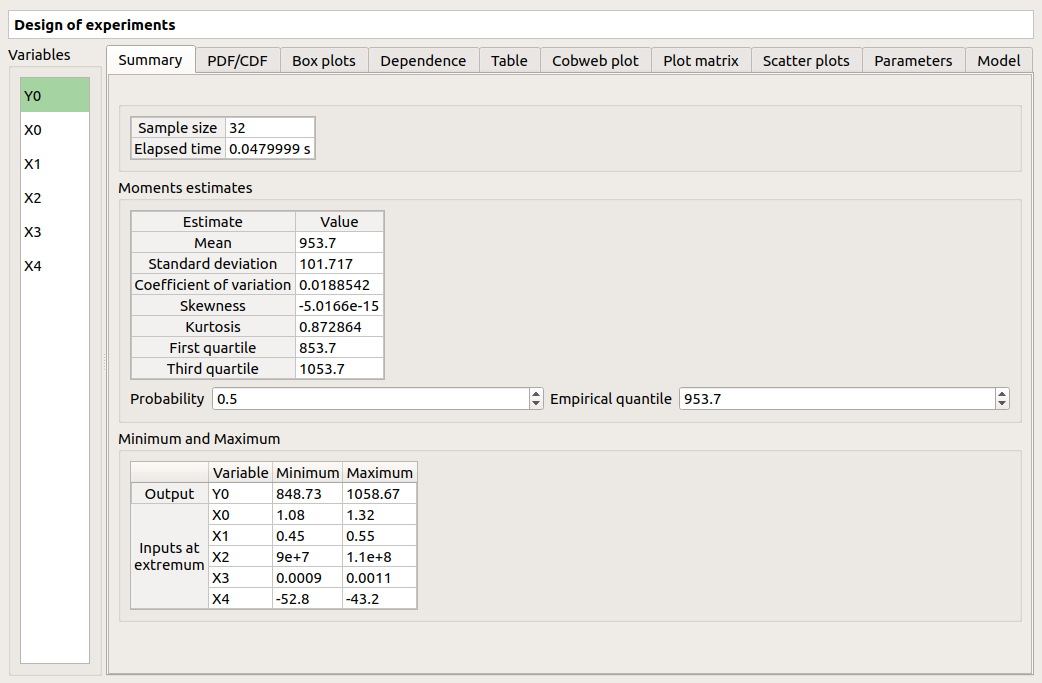Select variable X1 in Variables list
This screenshot has height=683, width=1042.
pos(55,164)
